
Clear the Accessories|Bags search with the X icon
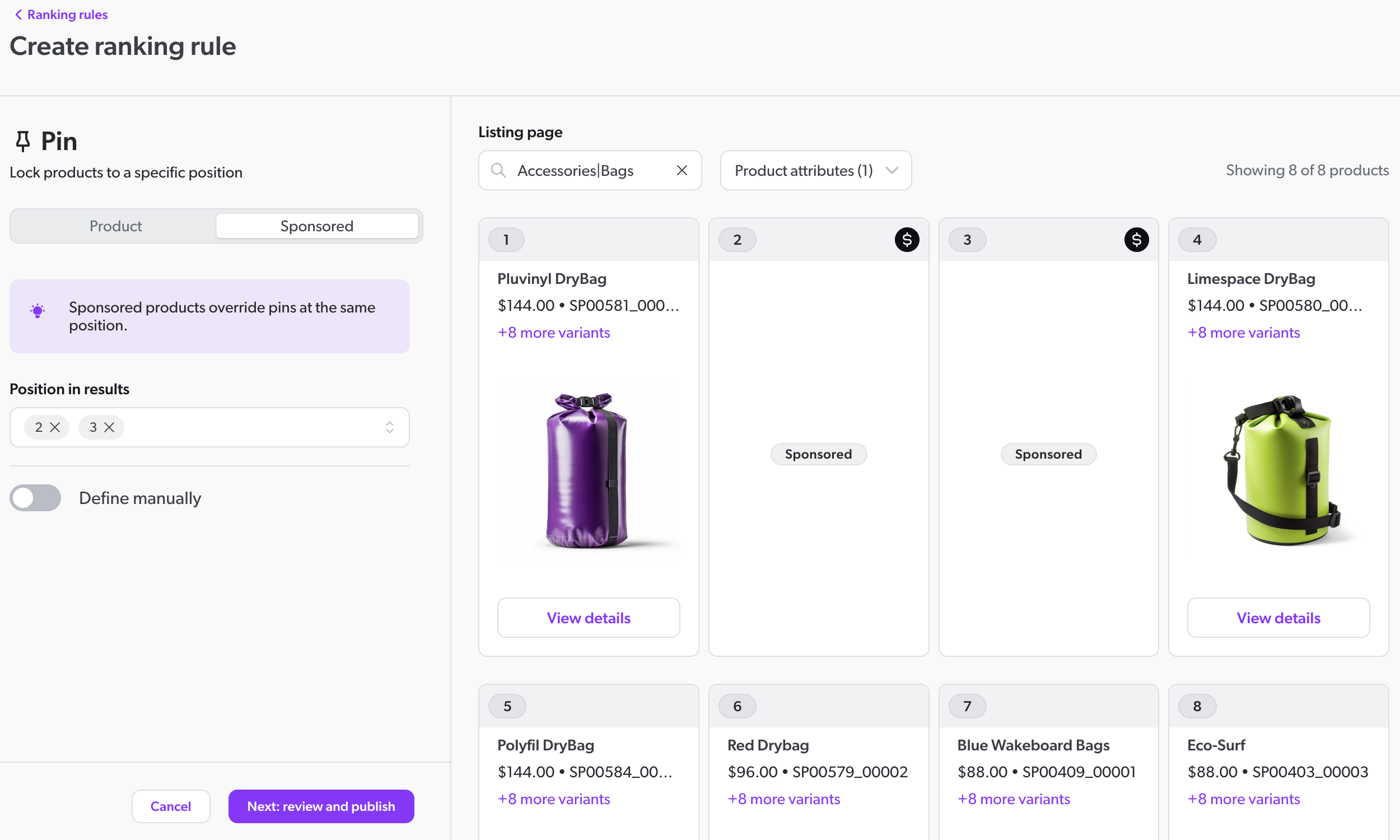[682, 170]
